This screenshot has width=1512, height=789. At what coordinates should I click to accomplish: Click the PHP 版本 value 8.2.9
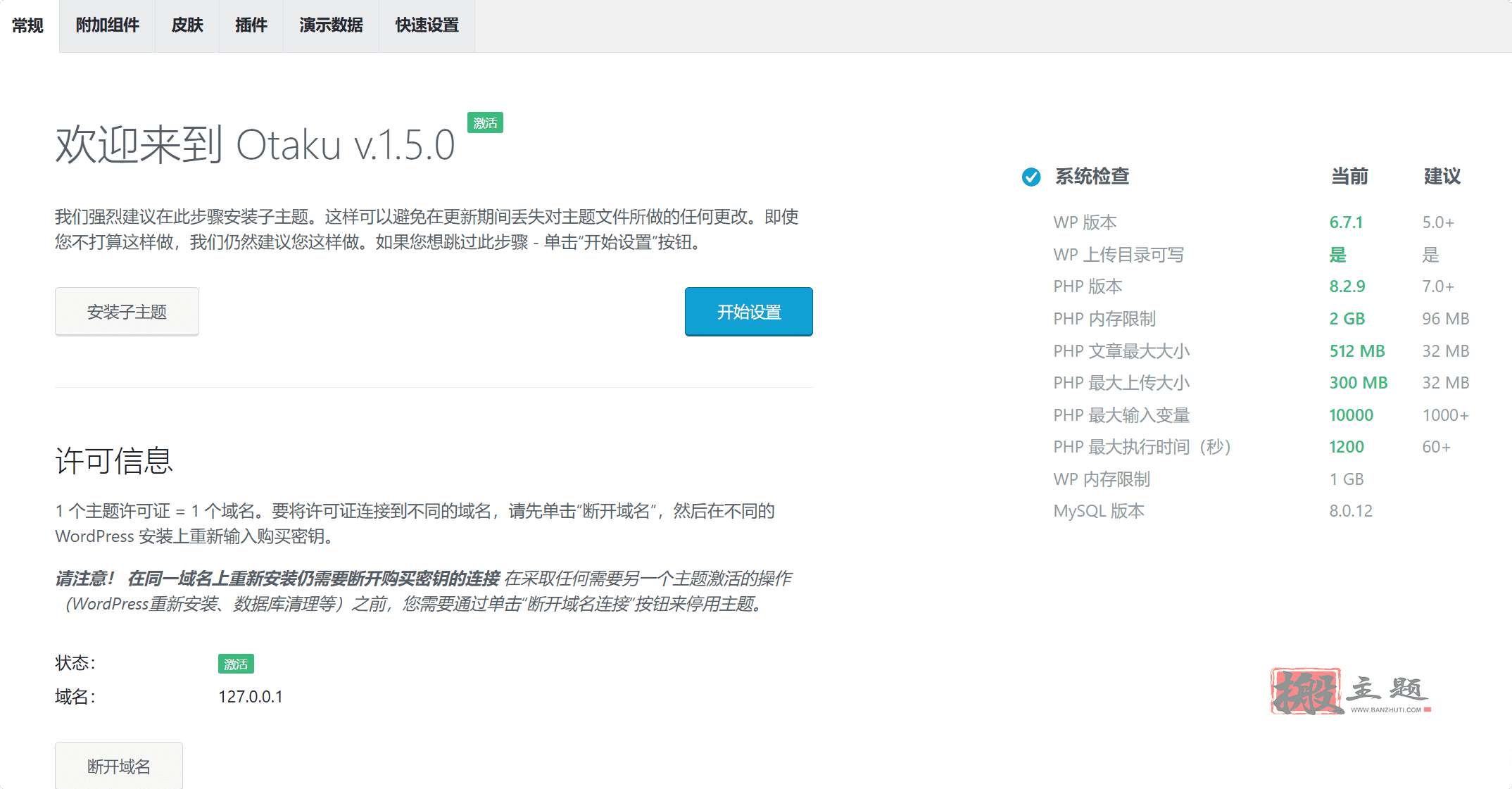(x=1347, y=286)
